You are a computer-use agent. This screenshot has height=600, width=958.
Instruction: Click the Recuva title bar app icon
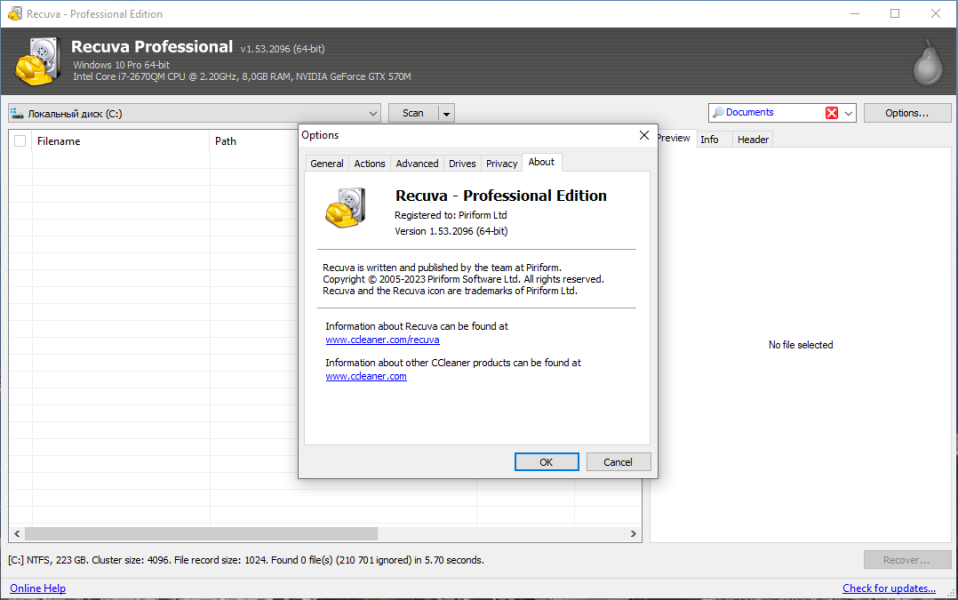15,13
